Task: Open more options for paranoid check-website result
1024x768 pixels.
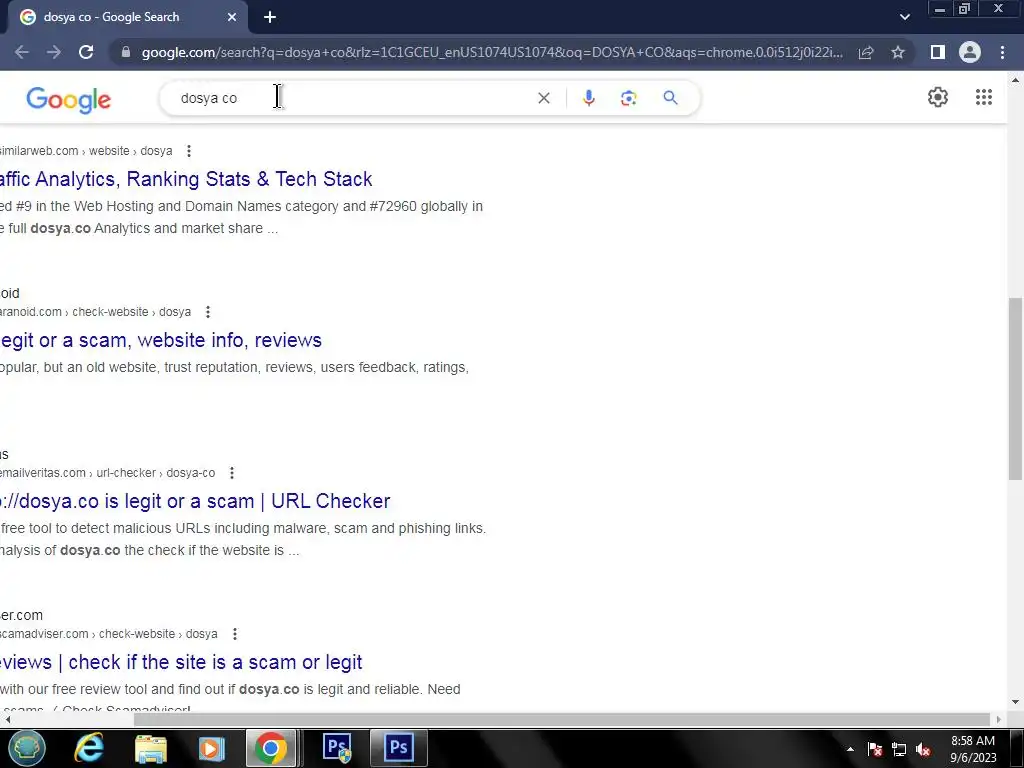Action: coord(208,312)
